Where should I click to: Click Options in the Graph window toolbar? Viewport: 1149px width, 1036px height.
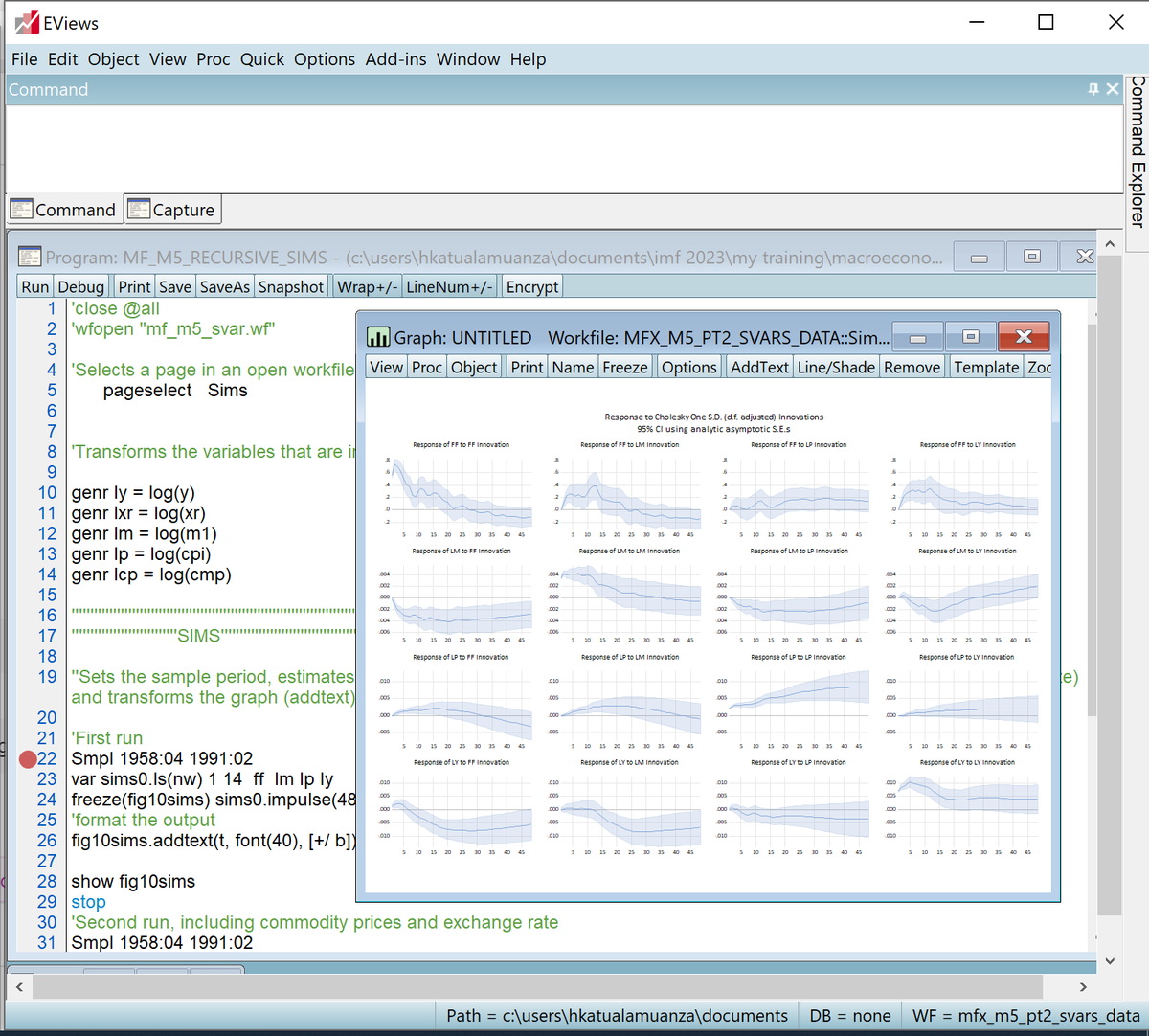(x=689, y=367)
